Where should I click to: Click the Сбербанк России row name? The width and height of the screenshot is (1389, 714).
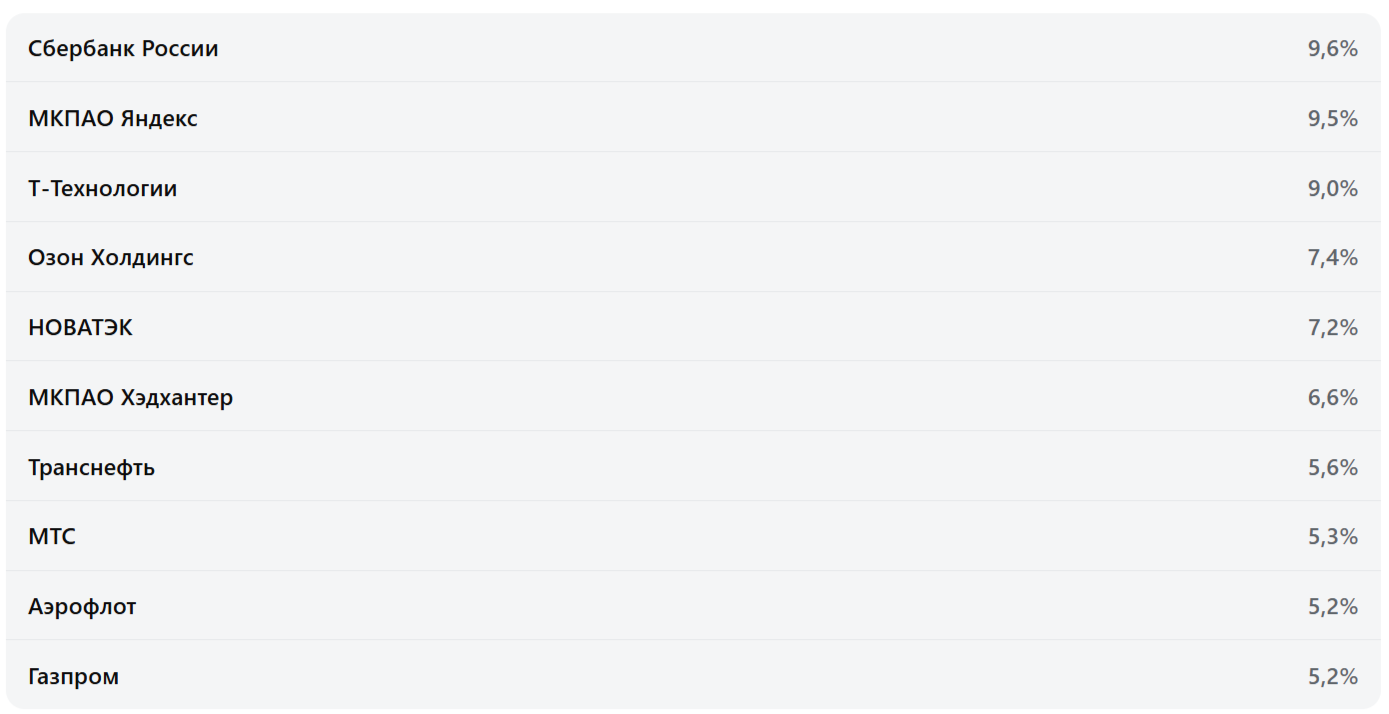(x=123, y=49)
